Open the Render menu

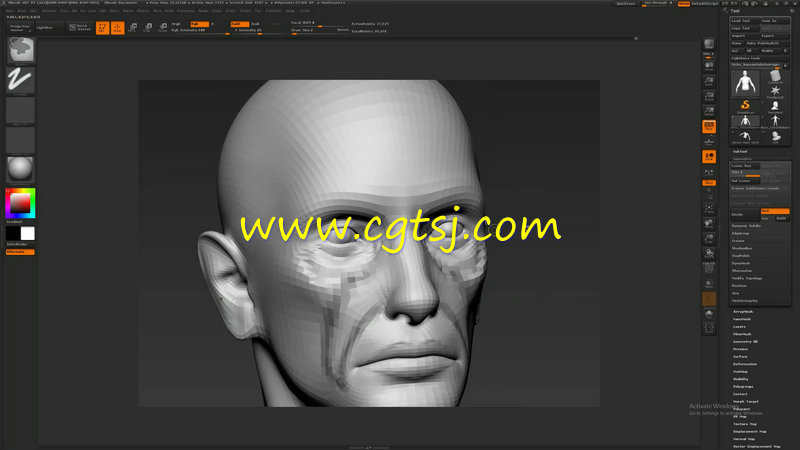click(x=203, y=11)
